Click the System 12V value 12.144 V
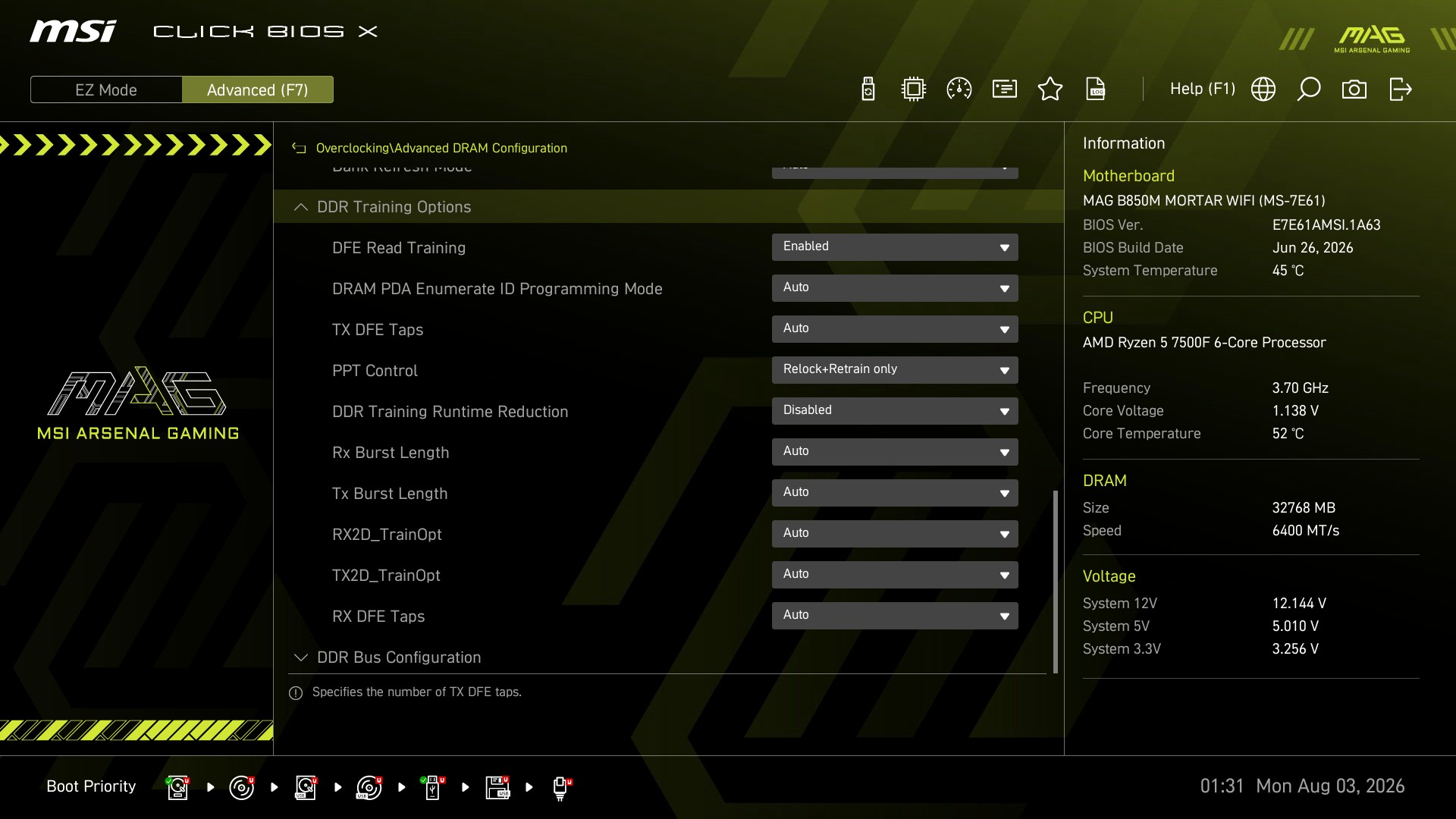This screenshot has width=1456, height=819. [x=1299, y=604]
